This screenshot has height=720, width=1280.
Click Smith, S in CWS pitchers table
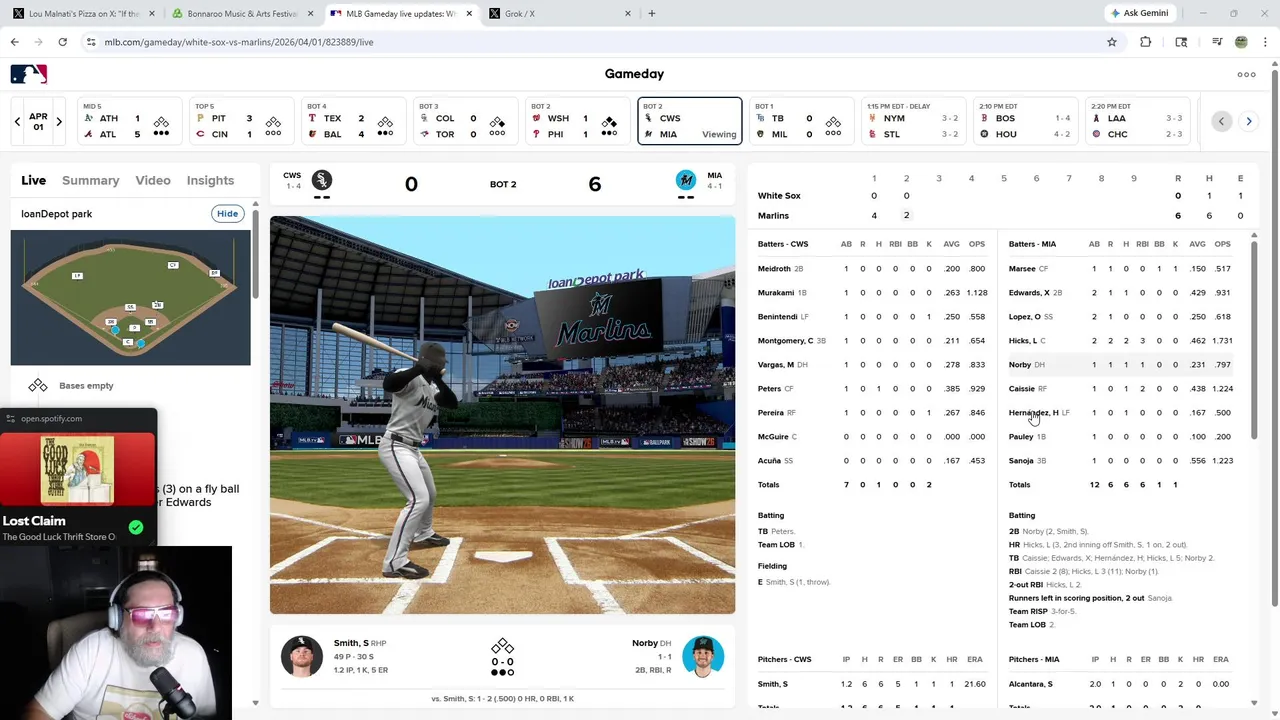[x=773, y=684]
